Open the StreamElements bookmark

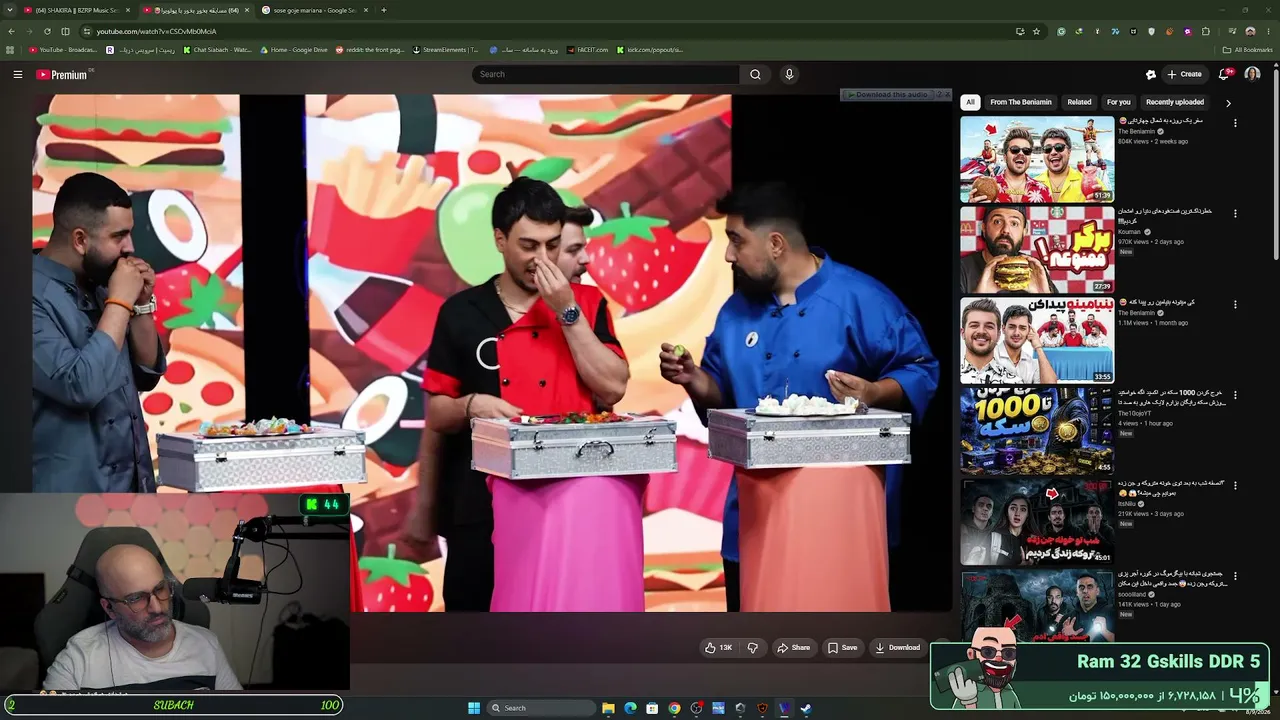(x=446, y=50)
